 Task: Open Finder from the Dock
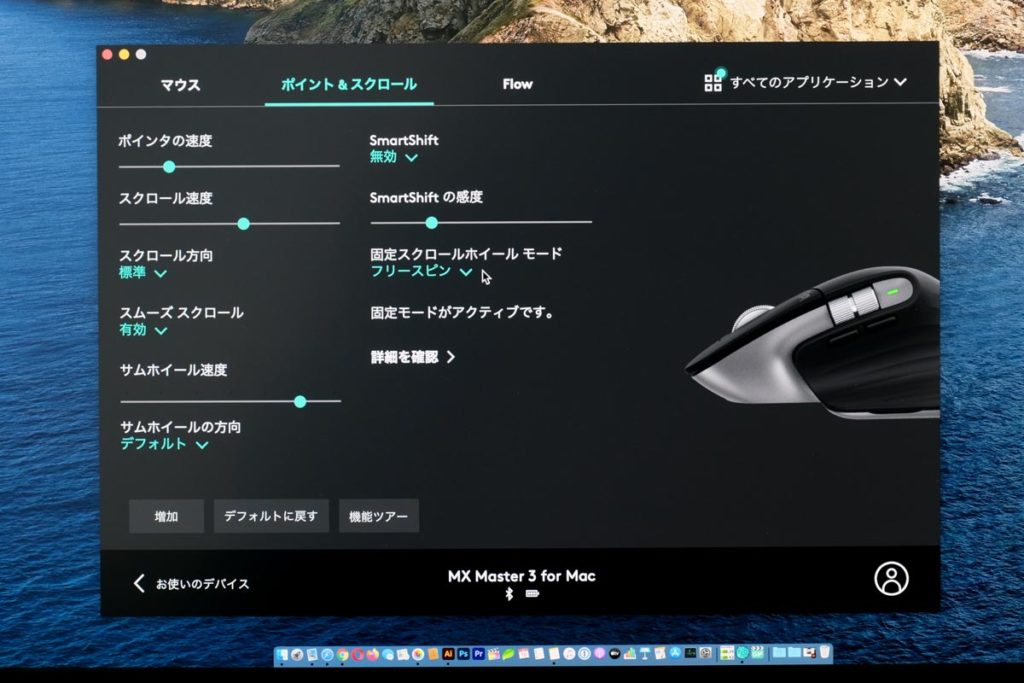tap(282, 654)
